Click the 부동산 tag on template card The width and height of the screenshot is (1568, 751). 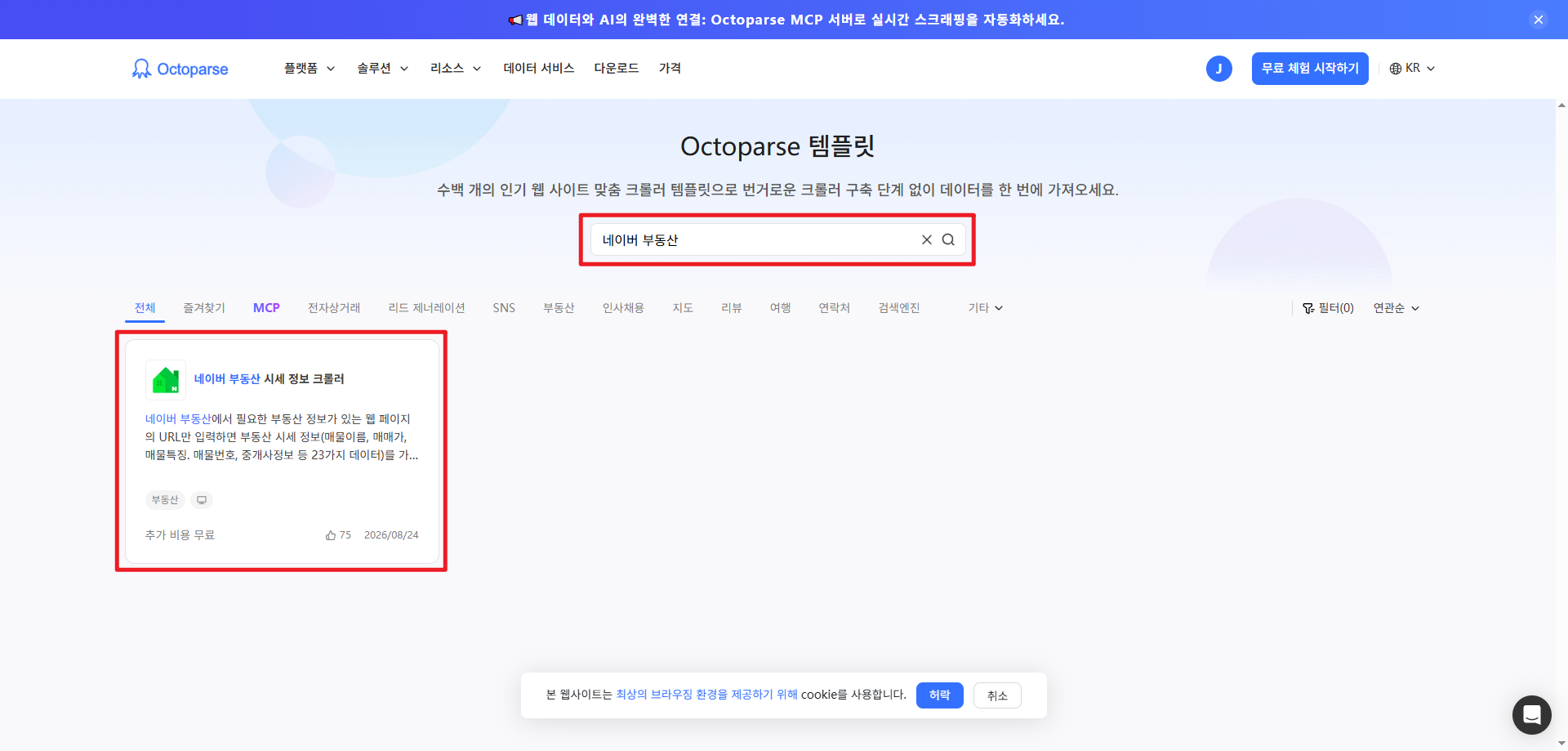click(x=165, y=499)
